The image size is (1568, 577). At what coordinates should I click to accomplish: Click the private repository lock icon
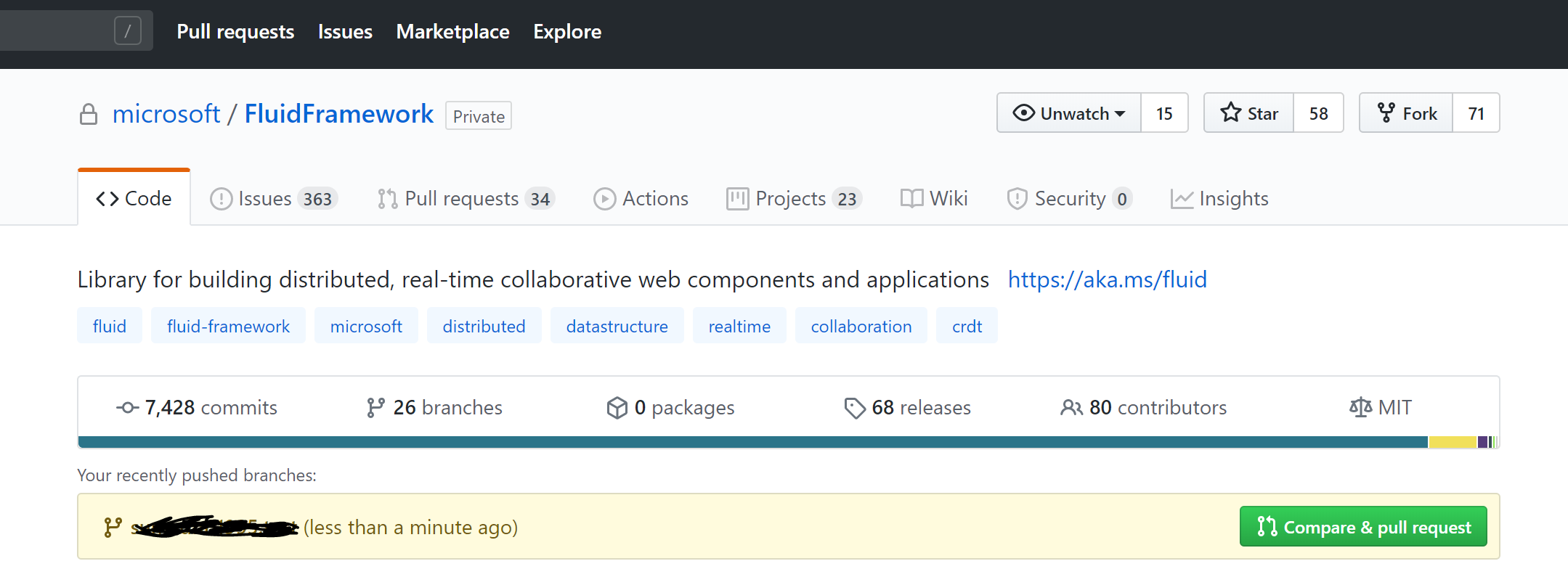pyautogui.click(x=89, y=115)
